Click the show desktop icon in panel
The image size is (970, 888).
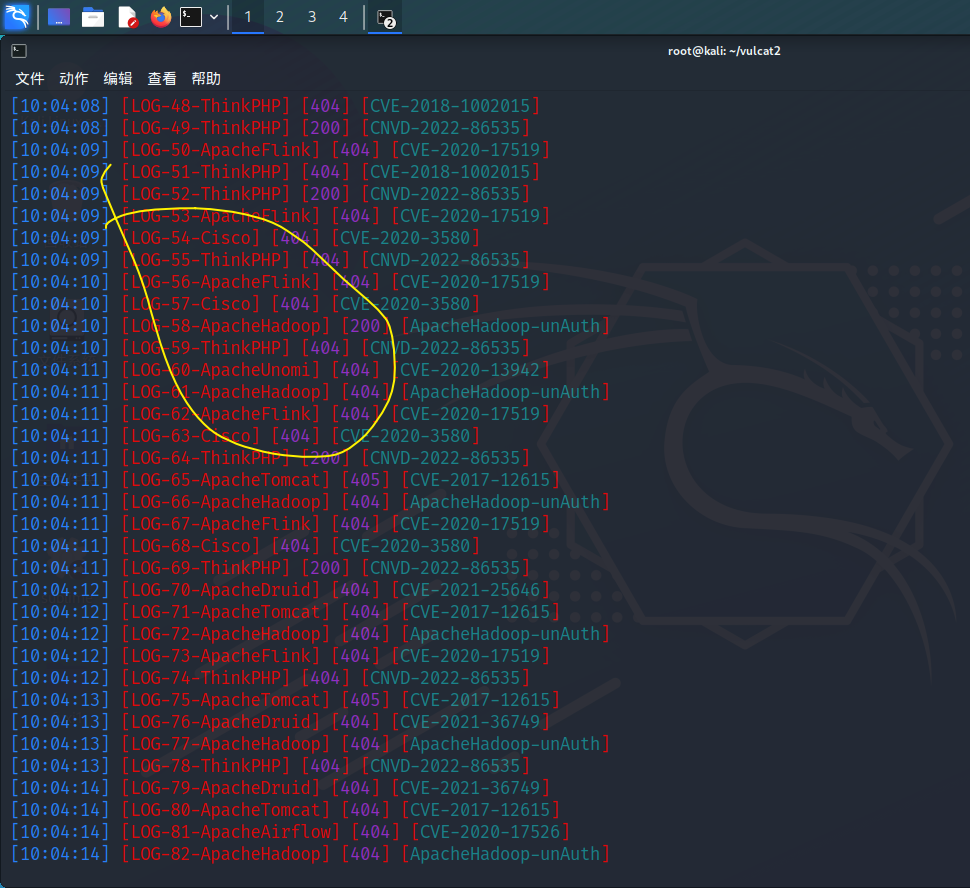[59, 17]
